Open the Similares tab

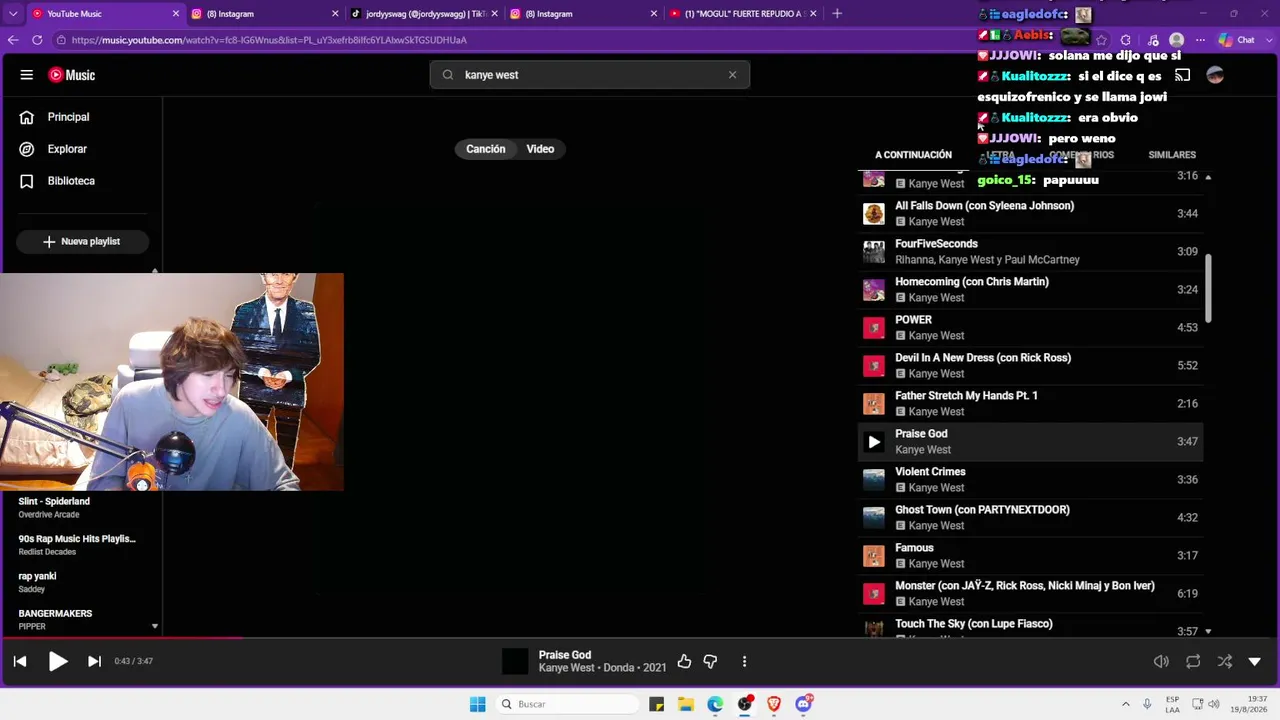pos(1172,155)
